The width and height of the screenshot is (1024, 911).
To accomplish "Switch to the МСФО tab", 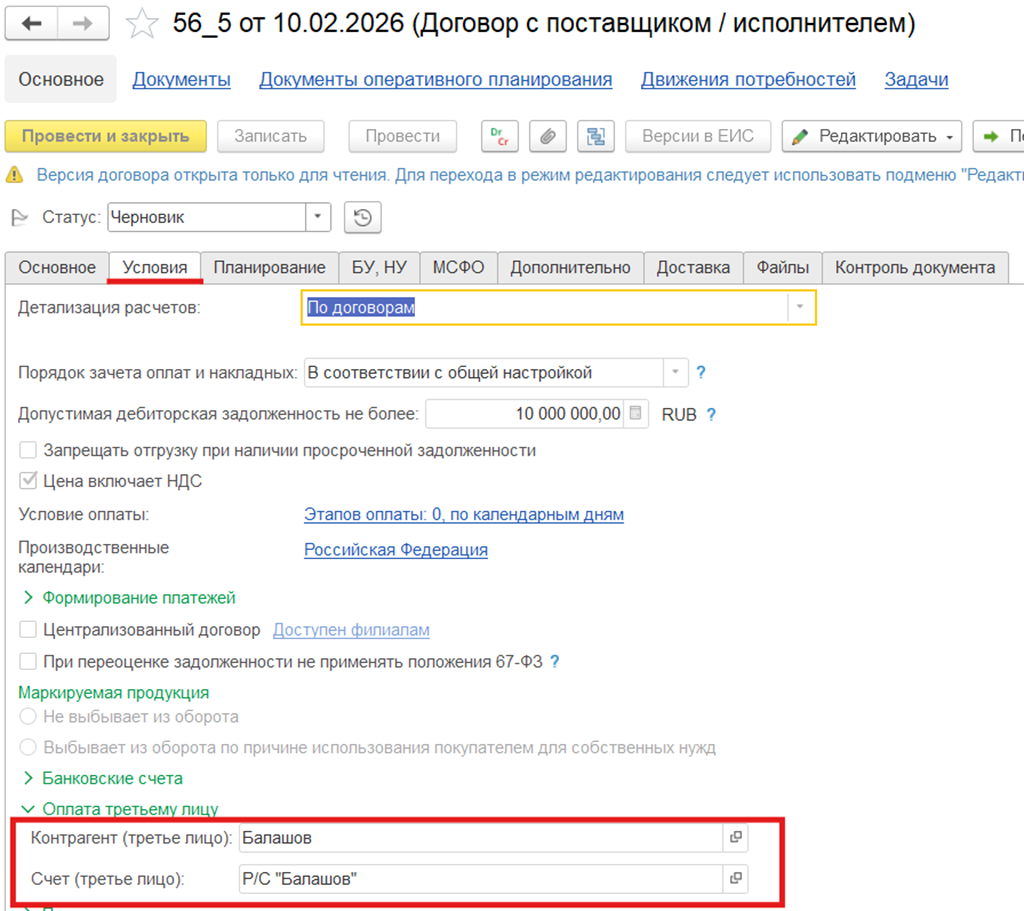I will pos(458,267).
